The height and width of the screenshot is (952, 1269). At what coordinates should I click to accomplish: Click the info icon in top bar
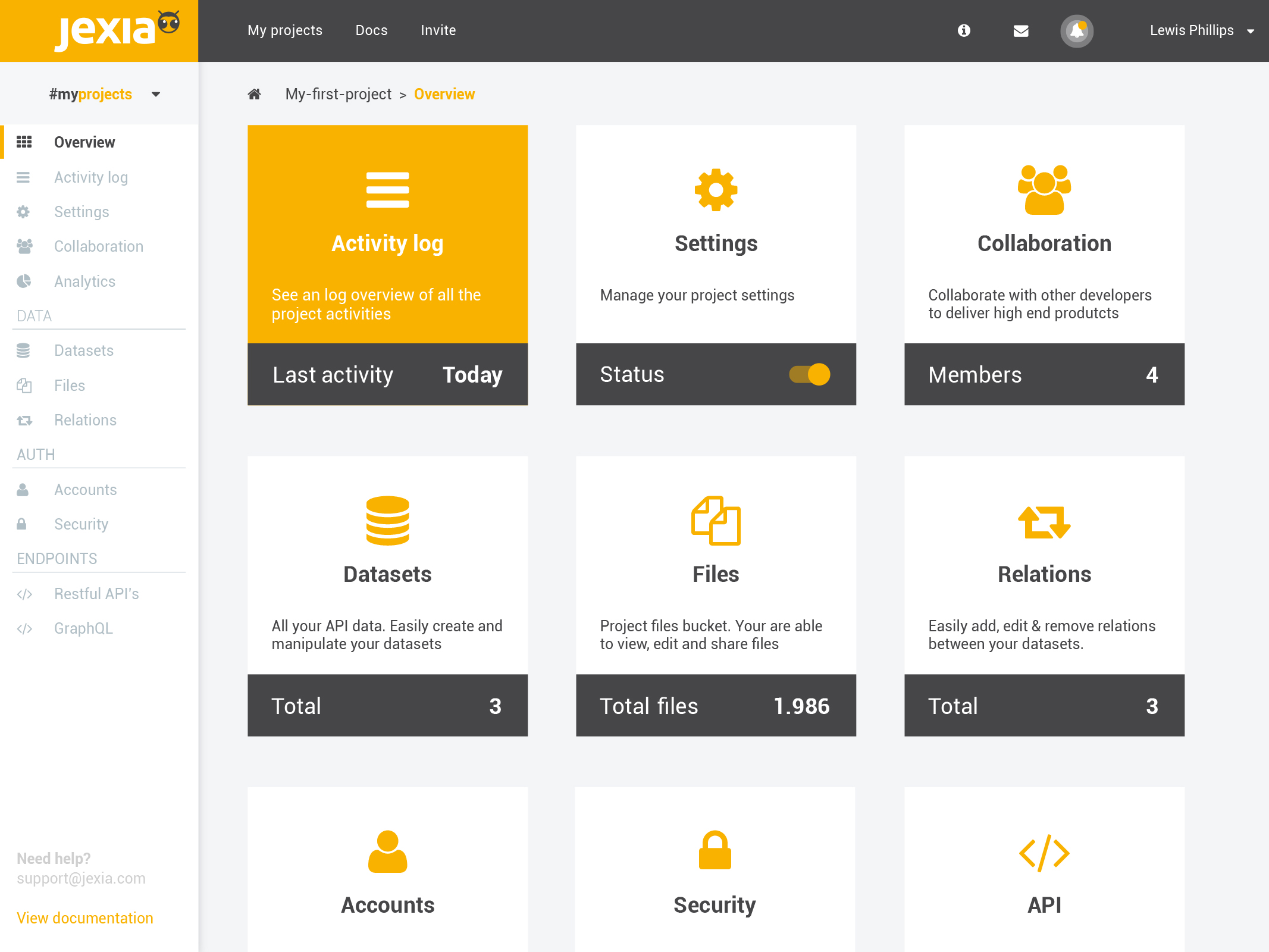(x=964, y=30)
